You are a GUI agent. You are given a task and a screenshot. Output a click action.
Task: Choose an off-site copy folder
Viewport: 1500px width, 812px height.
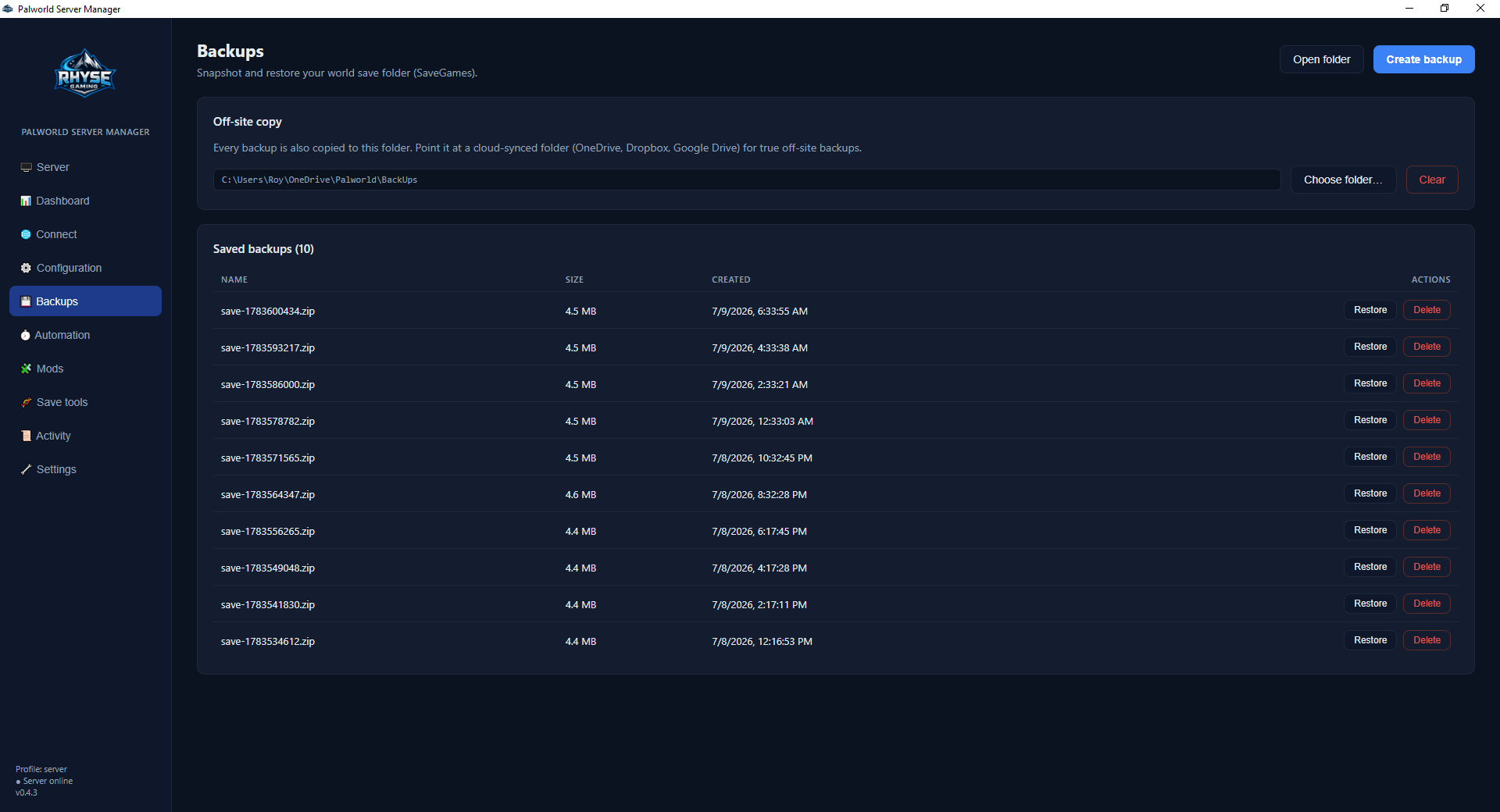1343,180
